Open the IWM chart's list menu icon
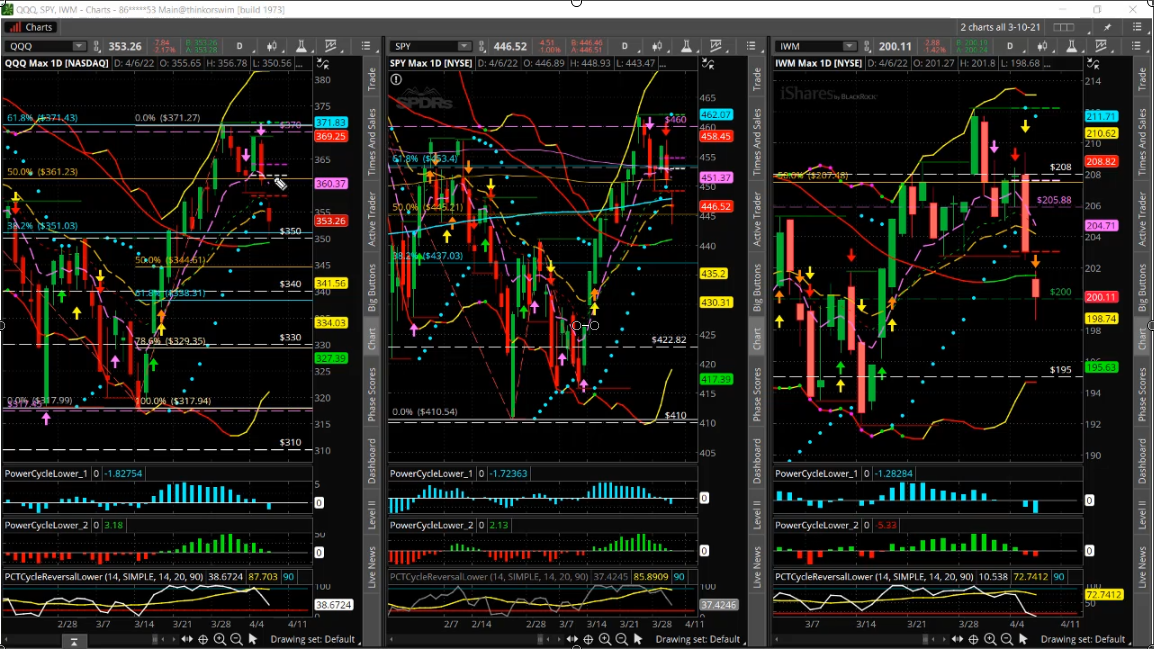Image resolution: width=1154 pixels, height=649 pixels. pyautogui.click(x=1136, y=46)
